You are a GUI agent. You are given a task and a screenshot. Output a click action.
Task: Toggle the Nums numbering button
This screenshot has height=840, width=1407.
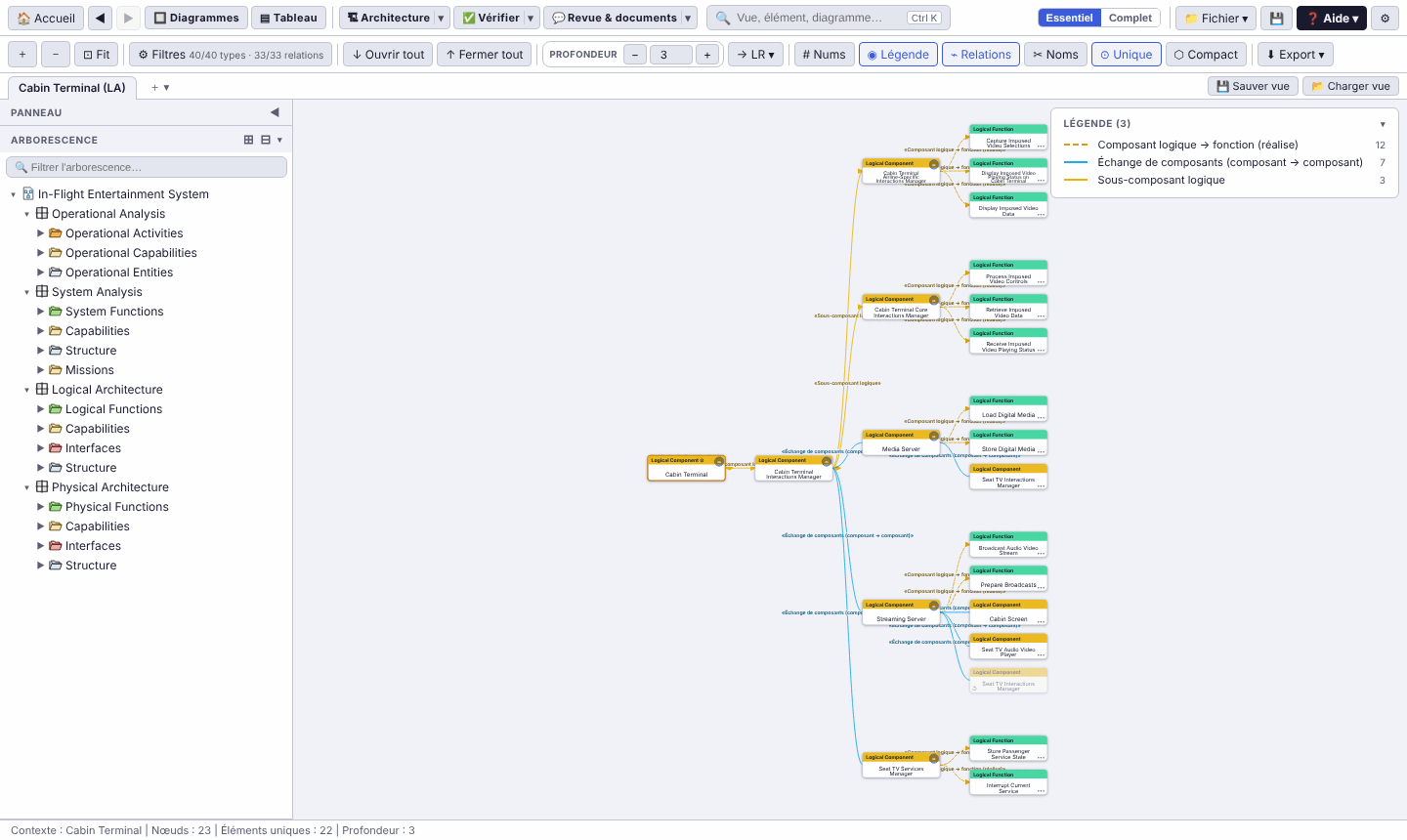point(824,55)
